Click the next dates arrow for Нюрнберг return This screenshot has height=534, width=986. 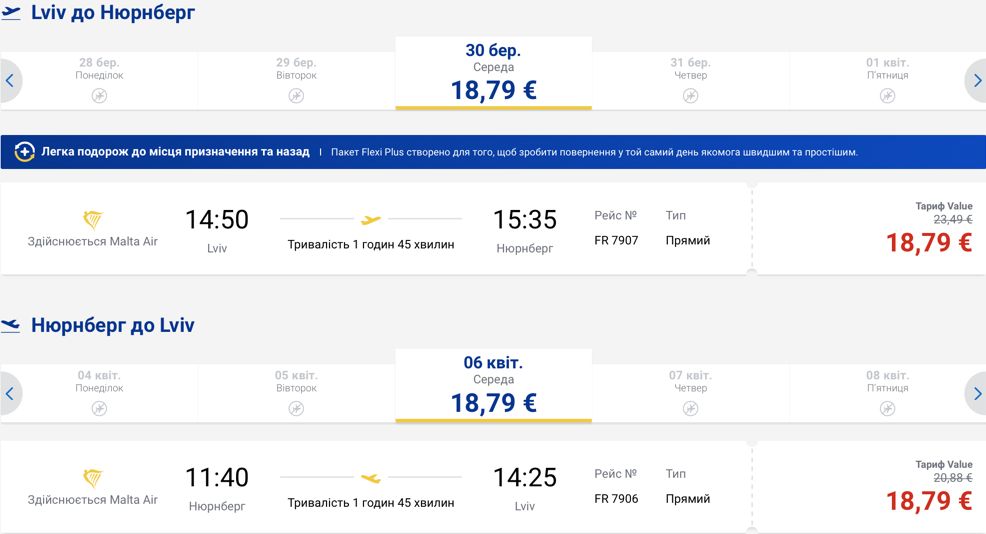pyautogui.click(x=977, y=394)
